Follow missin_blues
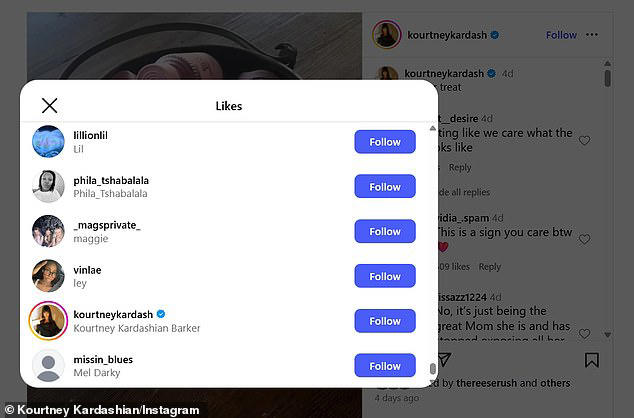Screen dimensions: 634x418 (384, 366)
